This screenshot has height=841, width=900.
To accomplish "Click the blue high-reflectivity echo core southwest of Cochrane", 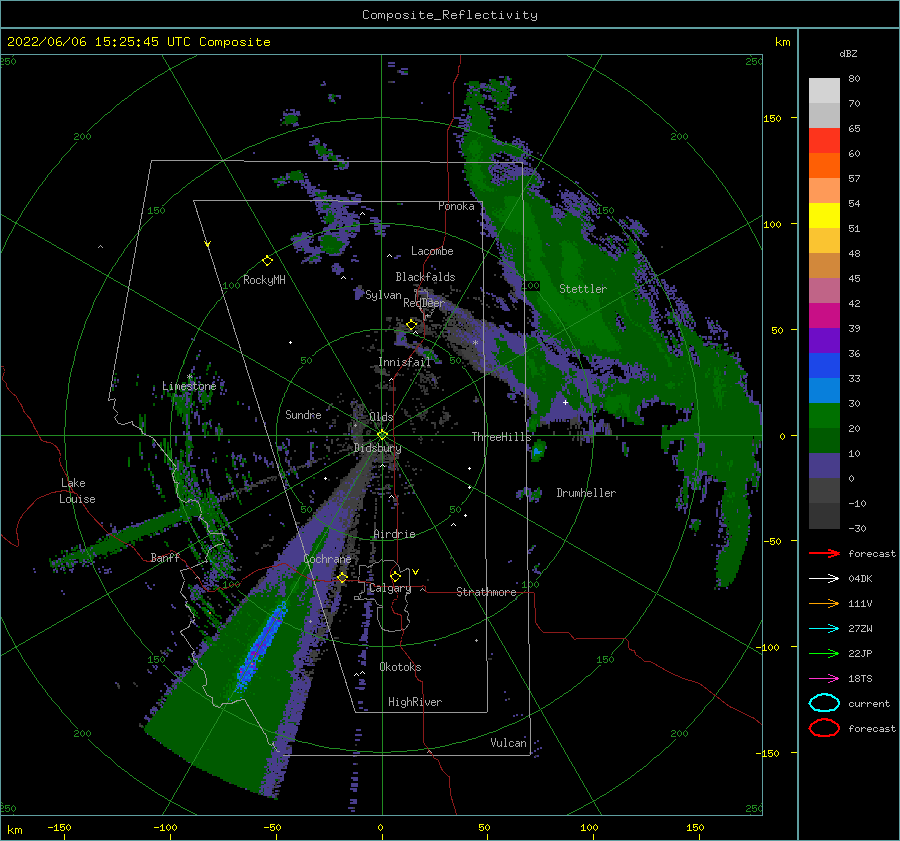I will tap(262, 646).
